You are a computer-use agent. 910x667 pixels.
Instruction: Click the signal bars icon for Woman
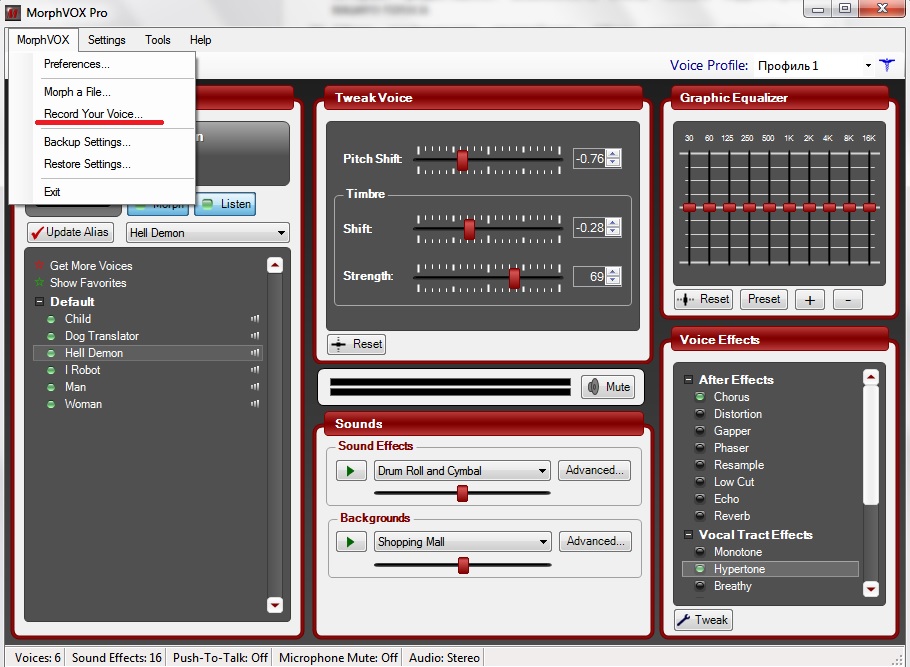[255, 403]
